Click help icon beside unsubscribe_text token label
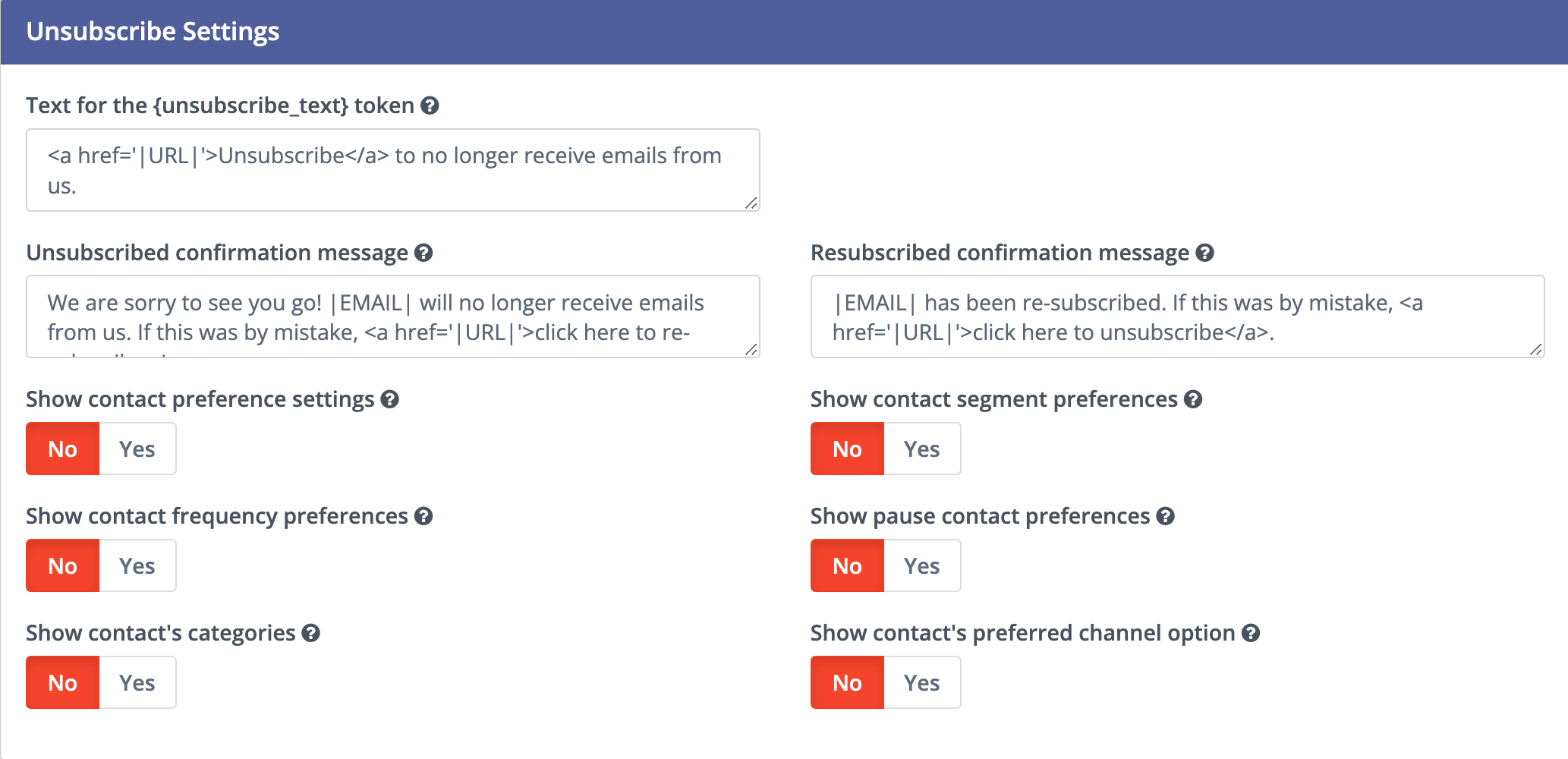 [x=430, y=106]
